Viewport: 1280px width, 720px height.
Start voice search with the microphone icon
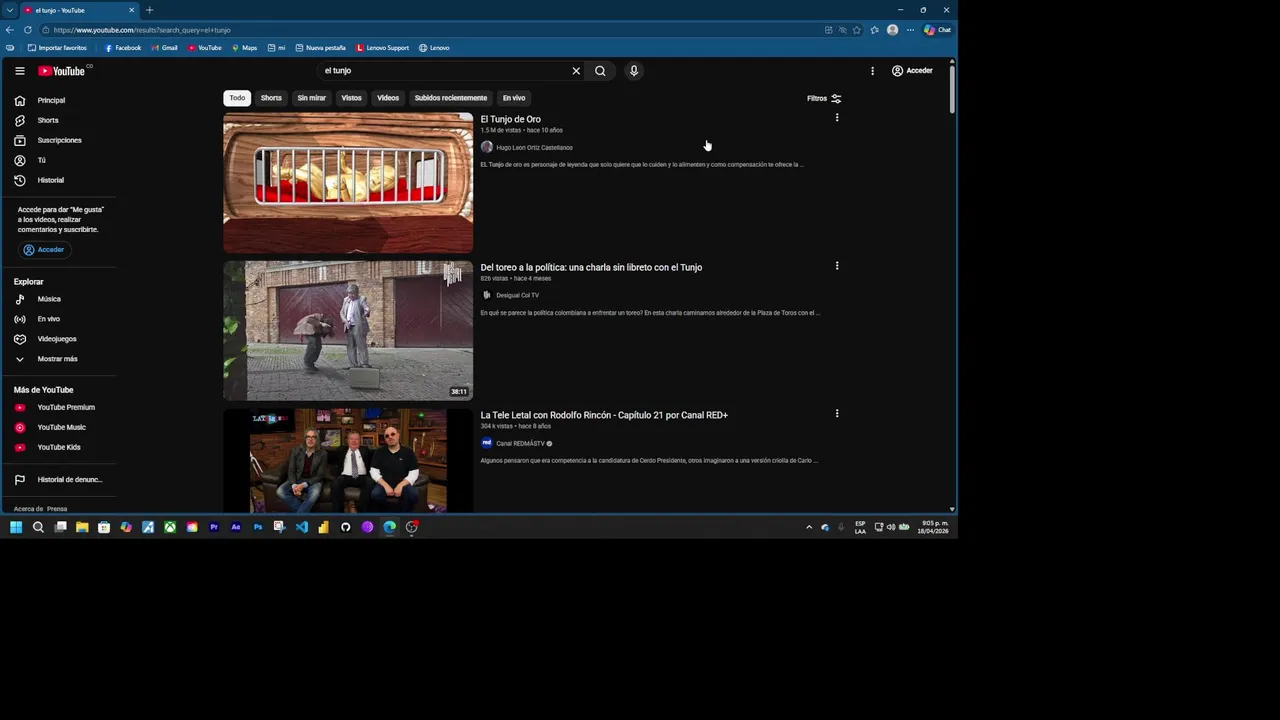click(633, 71)
